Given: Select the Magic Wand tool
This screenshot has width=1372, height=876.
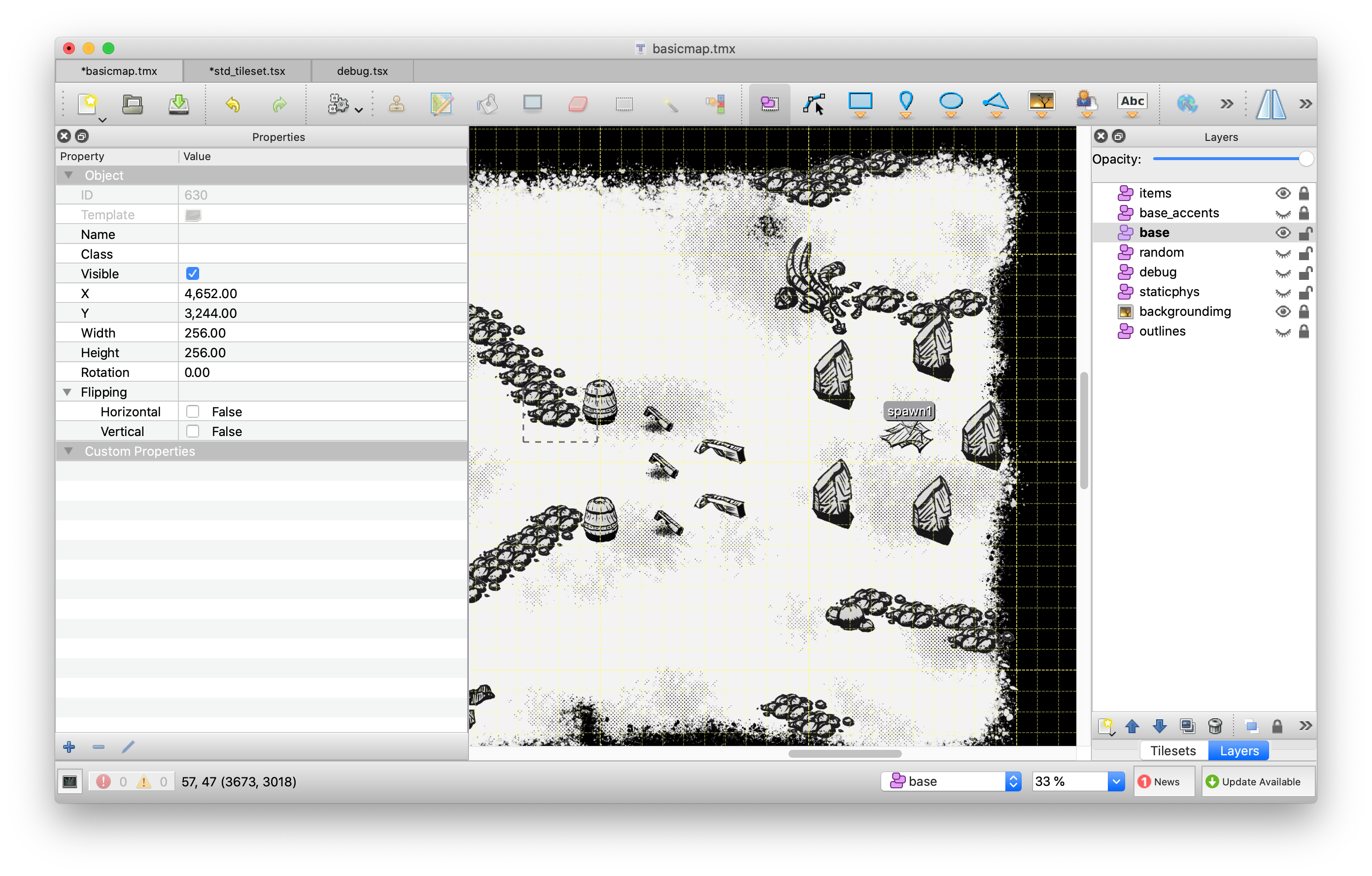Looking at the screenshot, I should tap(669, 103).
